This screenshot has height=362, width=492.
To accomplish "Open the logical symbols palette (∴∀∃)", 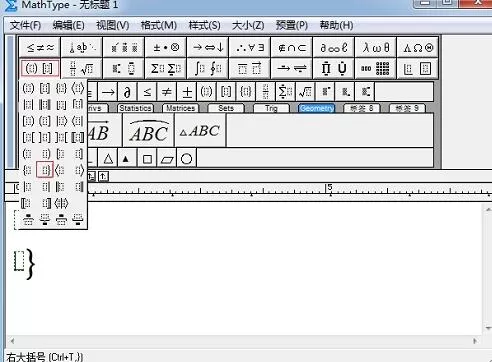I will click(x=250, y=48).
